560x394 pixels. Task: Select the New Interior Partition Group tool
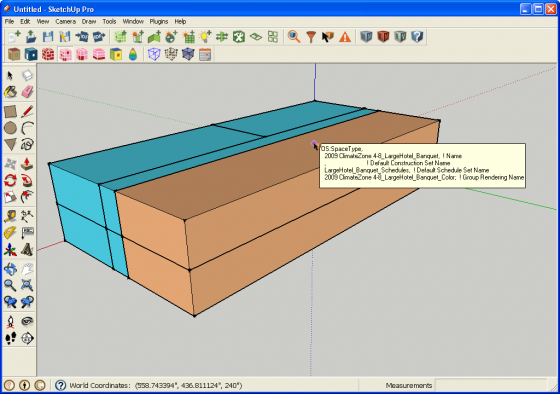pyautogui.click(x=154, y=37)
